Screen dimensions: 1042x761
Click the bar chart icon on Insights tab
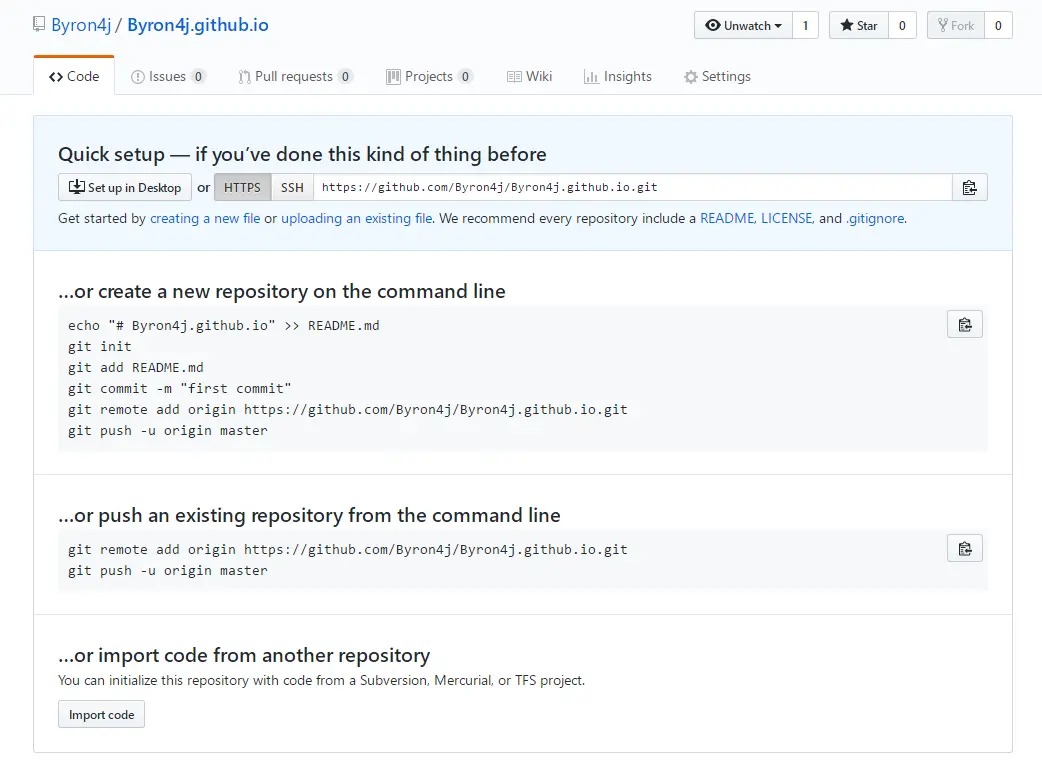[x=591, y=77]
